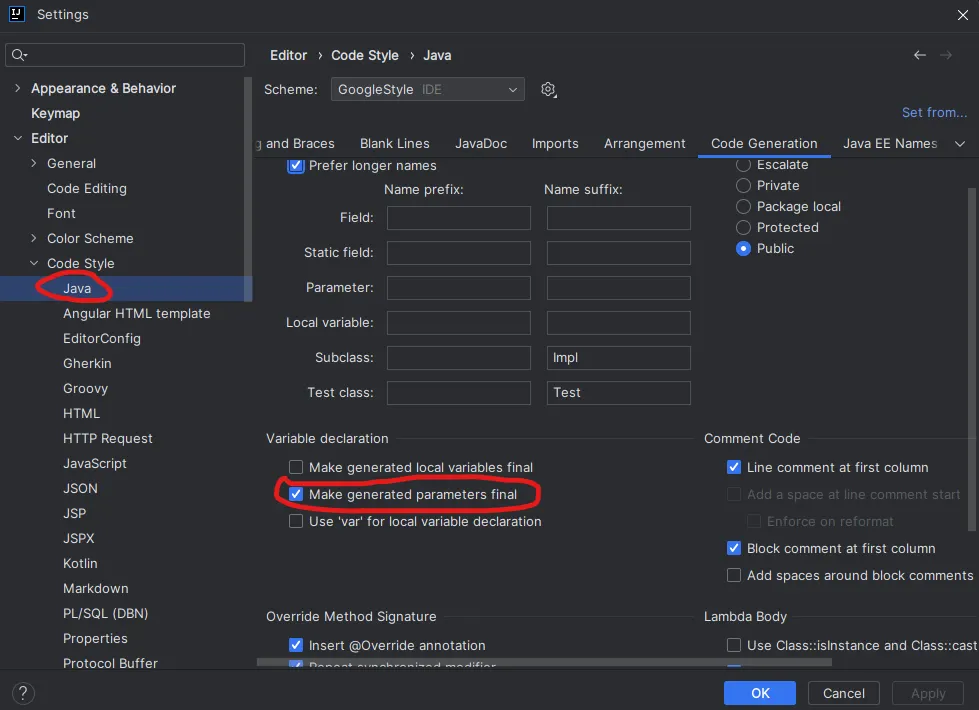The width and height of the screenshot is (979, 710).
Task: Select the Escalate visibility radio button
Action: (x=743, y=165)
